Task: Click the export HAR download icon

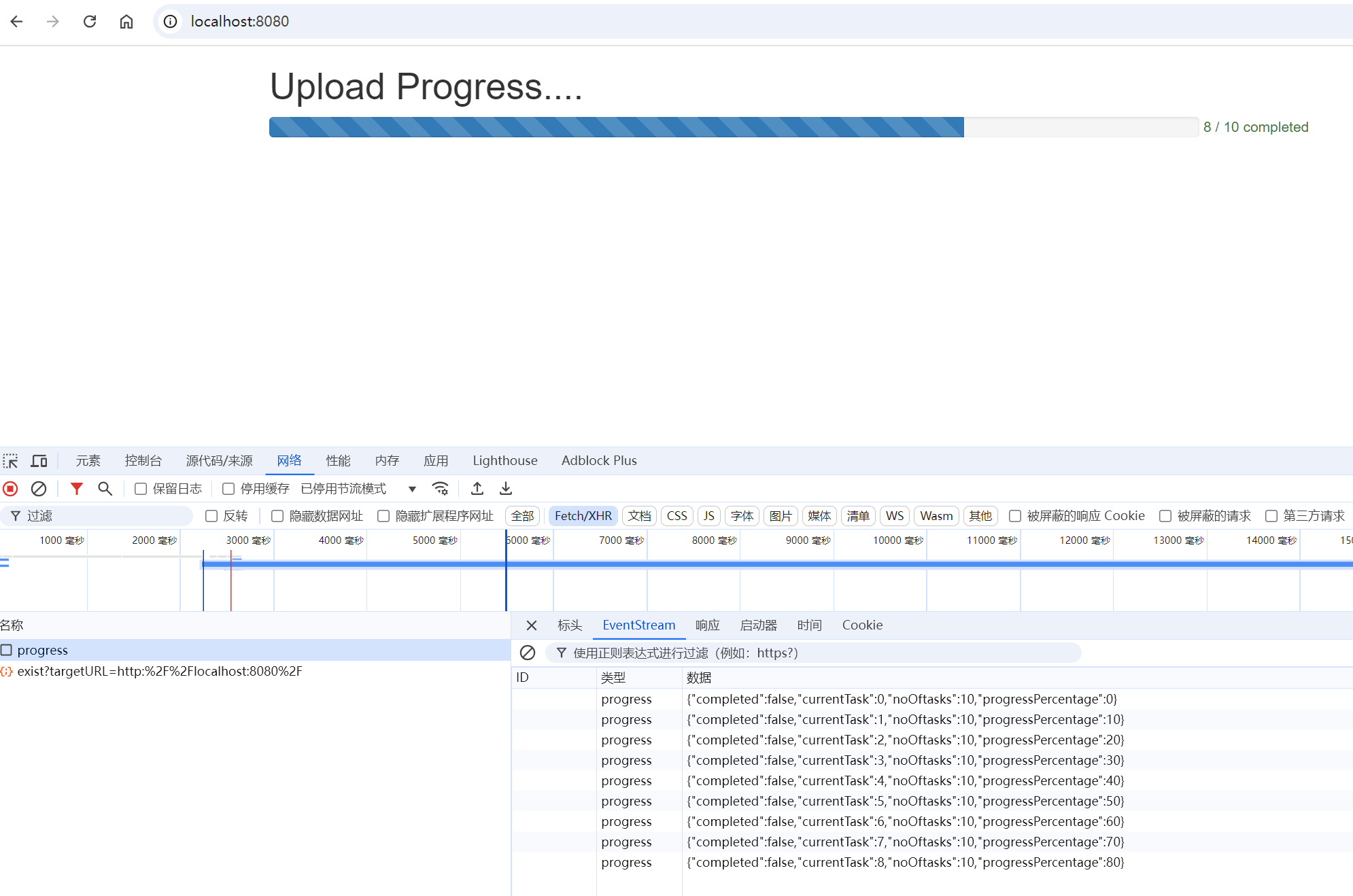Action: 506,489
